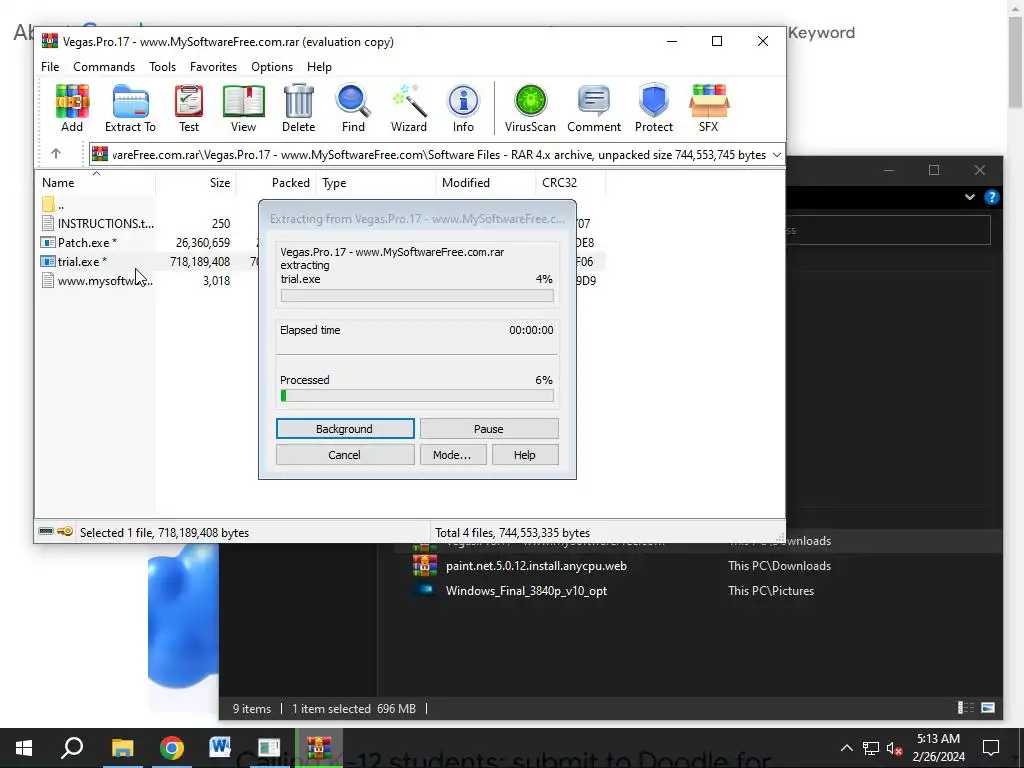The width and height of the screenshot is (1024, 768).
Task: Open the File menu
Action: (50, 67)
